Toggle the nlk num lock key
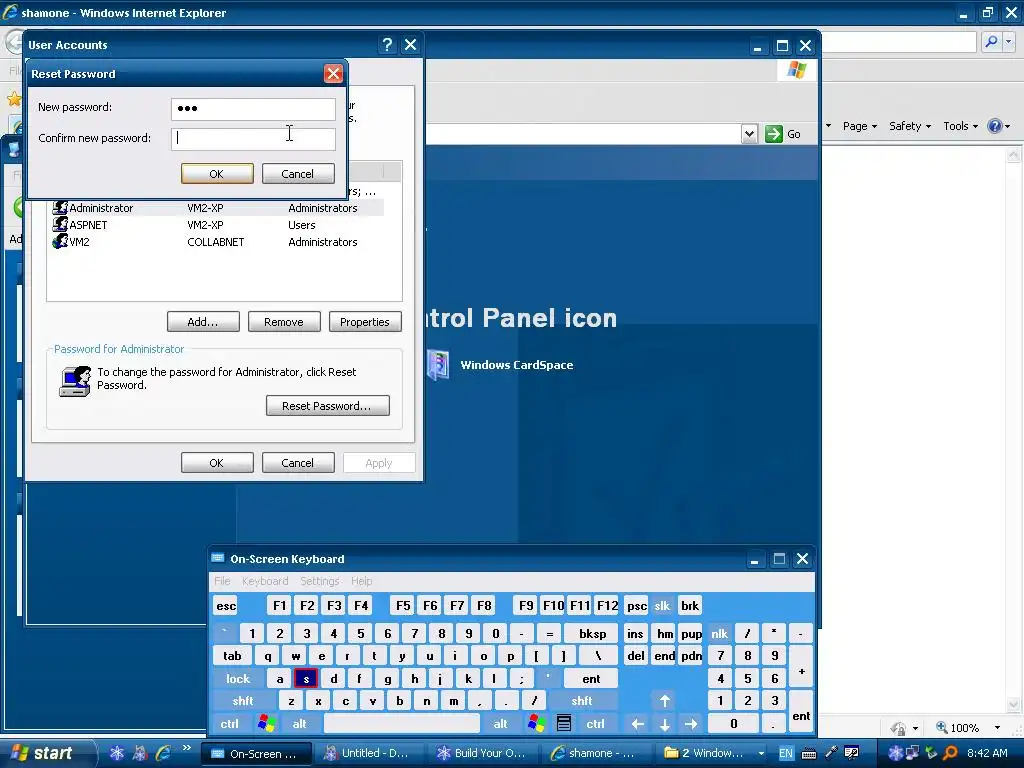The height and width of the screenshot is (768, 1024). pos(719,633)
